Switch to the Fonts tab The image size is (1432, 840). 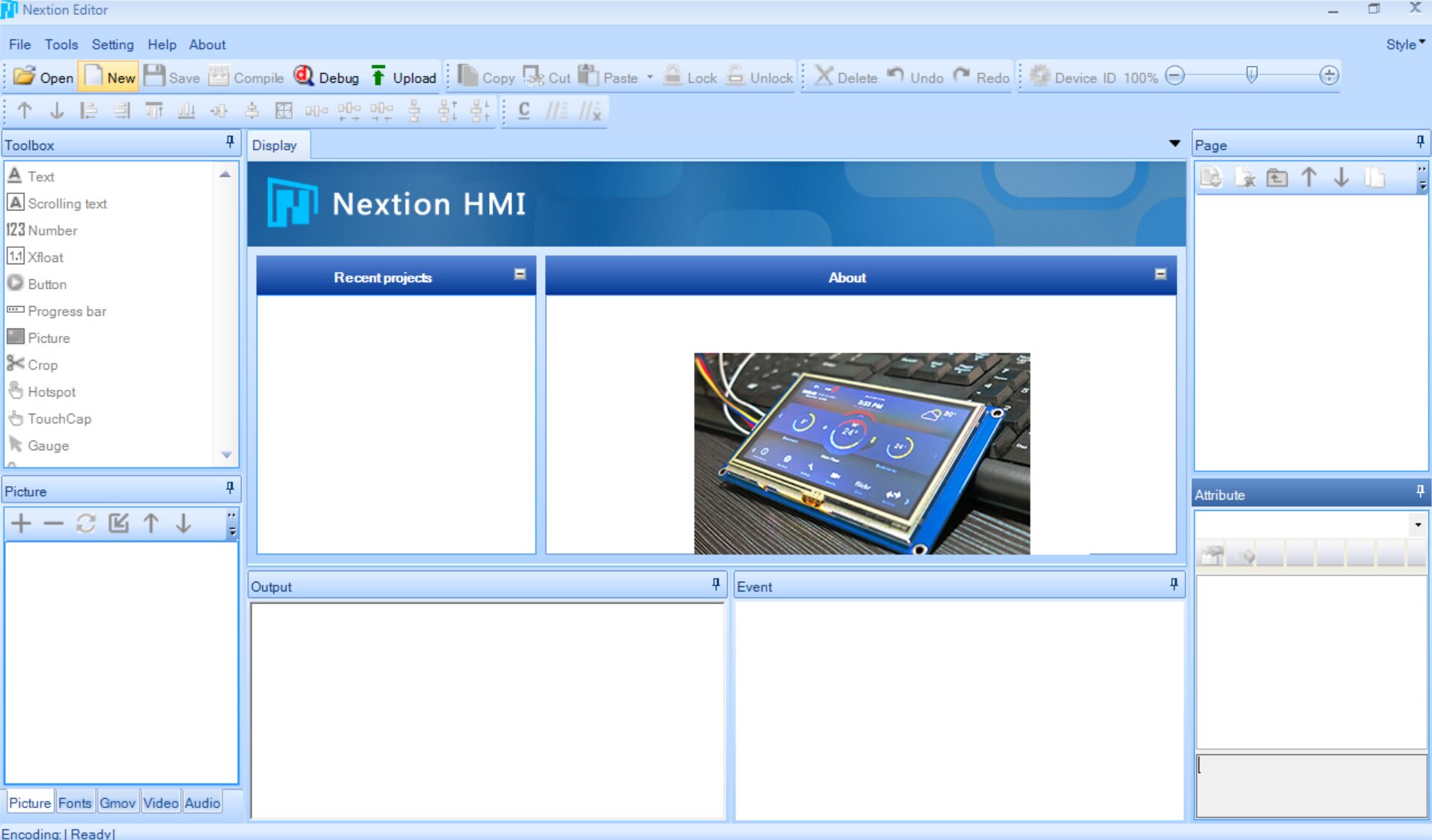click(x=75, y=803)
